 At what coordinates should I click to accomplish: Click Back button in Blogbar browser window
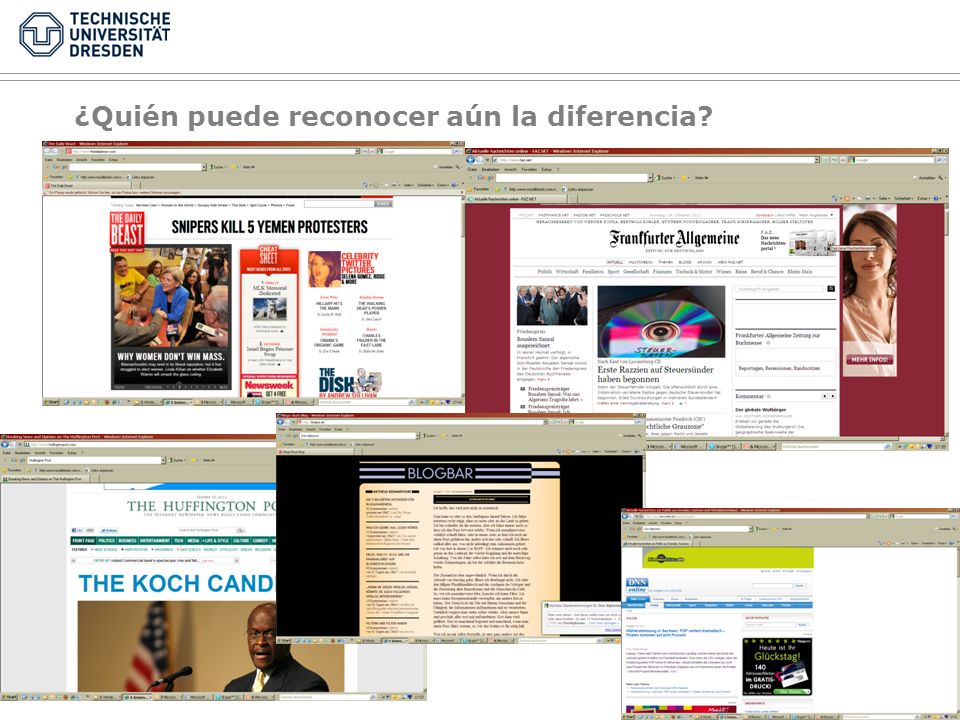(x=281, y=422)
